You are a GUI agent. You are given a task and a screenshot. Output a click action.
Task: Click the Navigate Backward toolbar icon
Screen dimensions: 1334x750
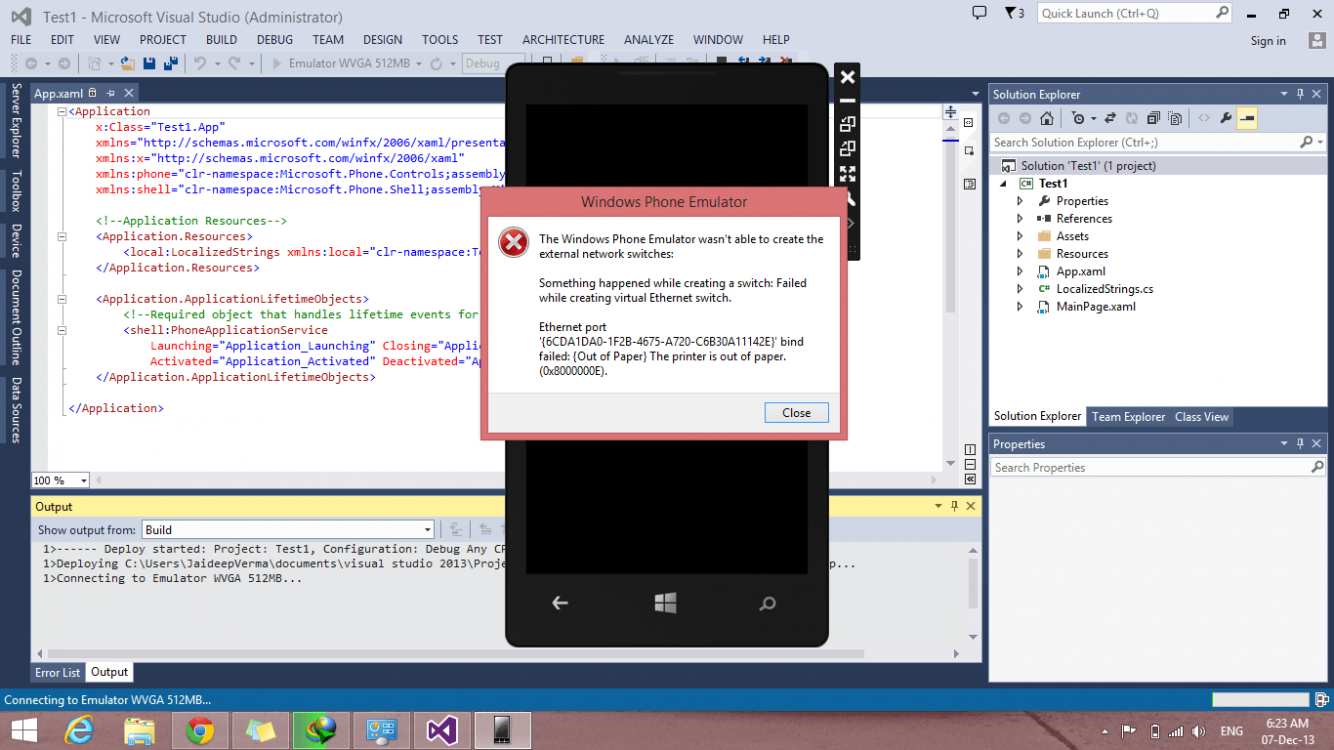pyautogui.click(x=31, y=63)
